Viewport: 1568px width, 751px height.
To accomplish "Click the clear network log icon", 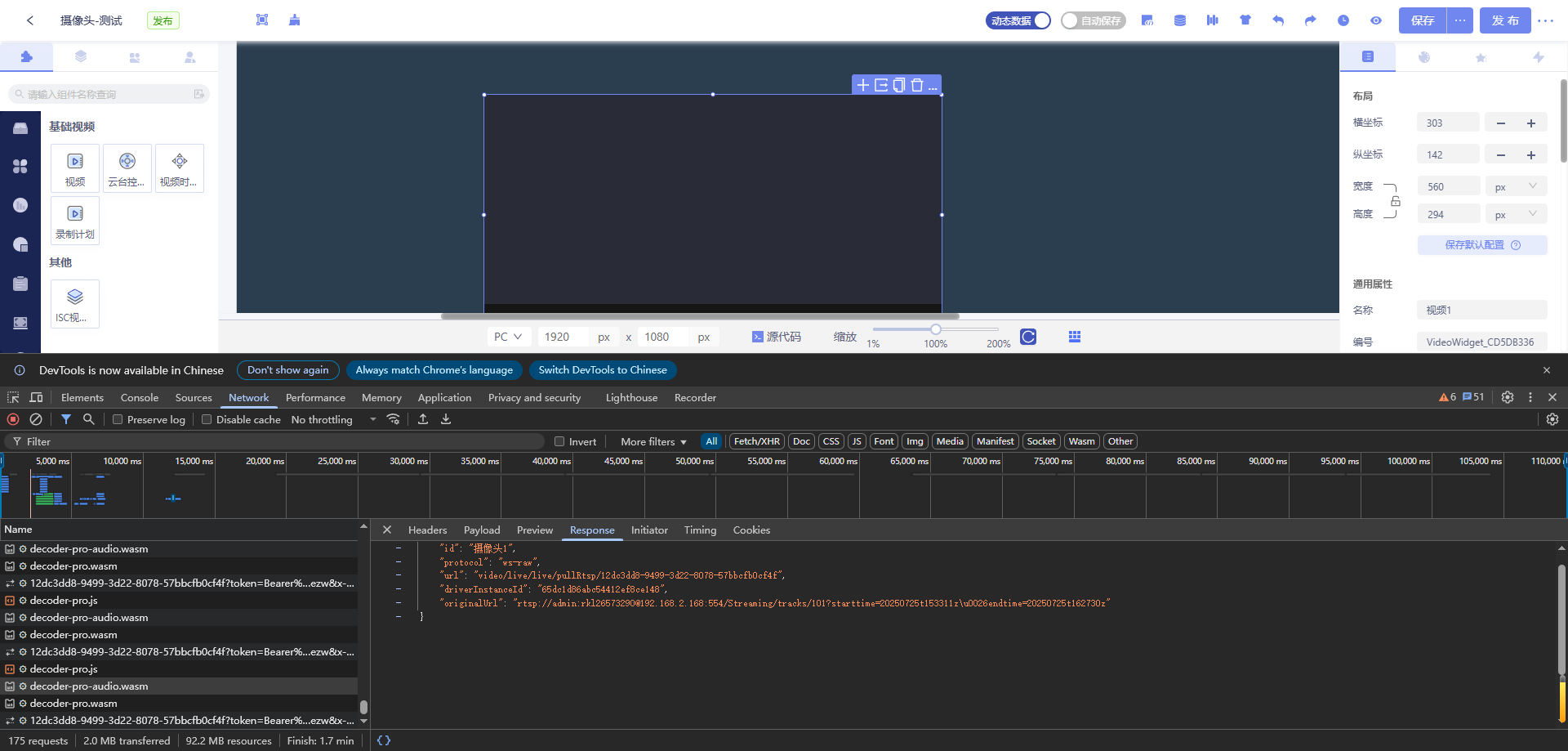I will (x=36, y=419).
